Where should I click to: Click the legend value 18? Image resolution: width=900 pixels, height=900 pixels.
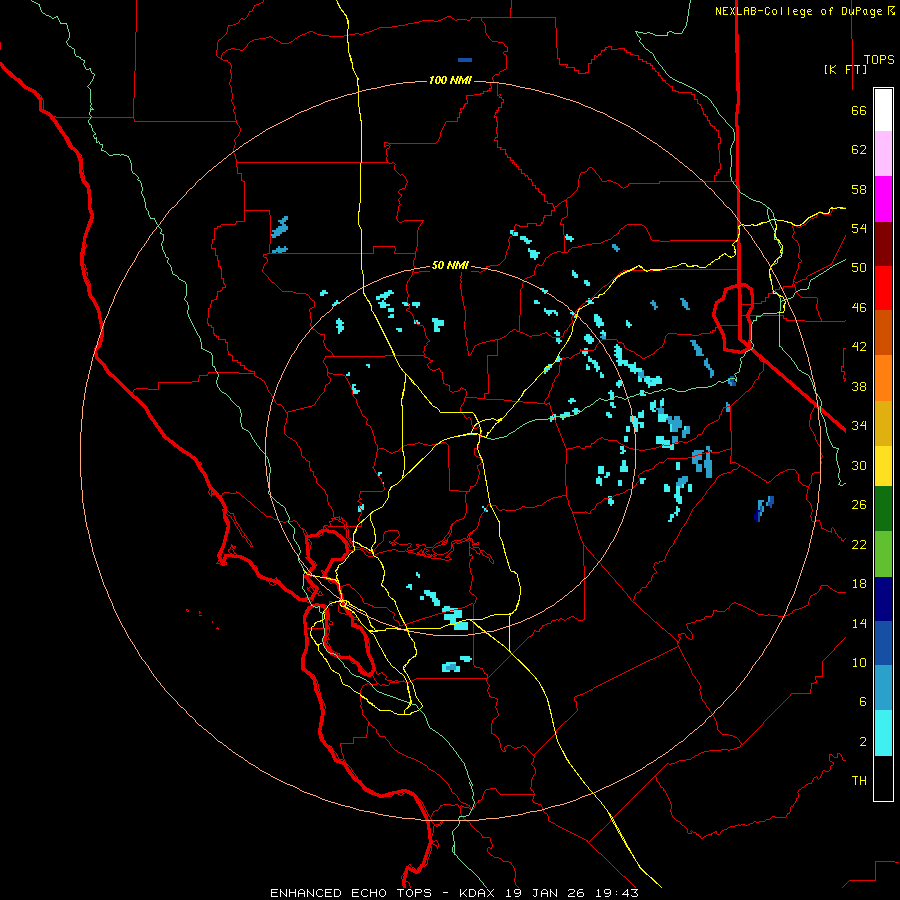tap(859, 584)
